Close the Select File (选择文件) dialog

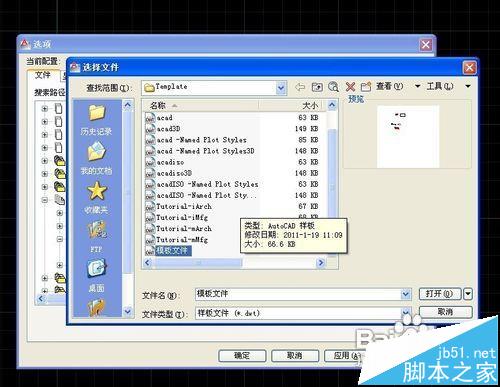click(470, 68)
